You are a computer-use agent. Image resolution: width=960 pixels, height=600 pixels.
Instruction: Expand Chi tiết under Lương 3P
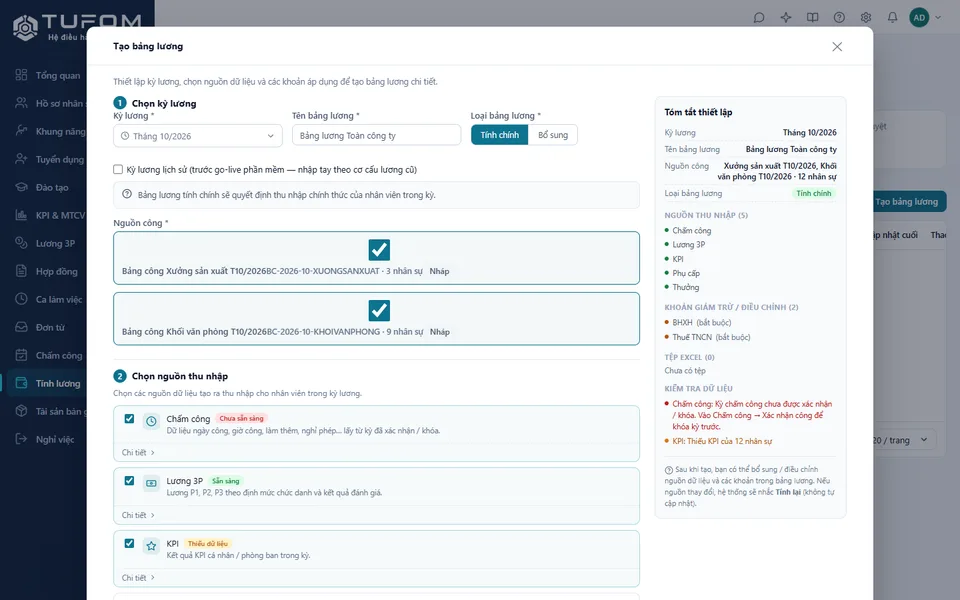click(x=138, y=515)
